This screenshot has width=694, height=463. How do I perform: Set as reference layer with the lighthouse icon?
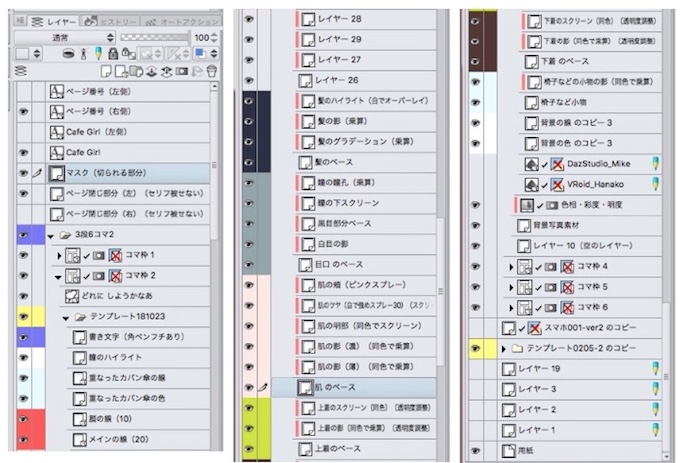tap(84, 54)
